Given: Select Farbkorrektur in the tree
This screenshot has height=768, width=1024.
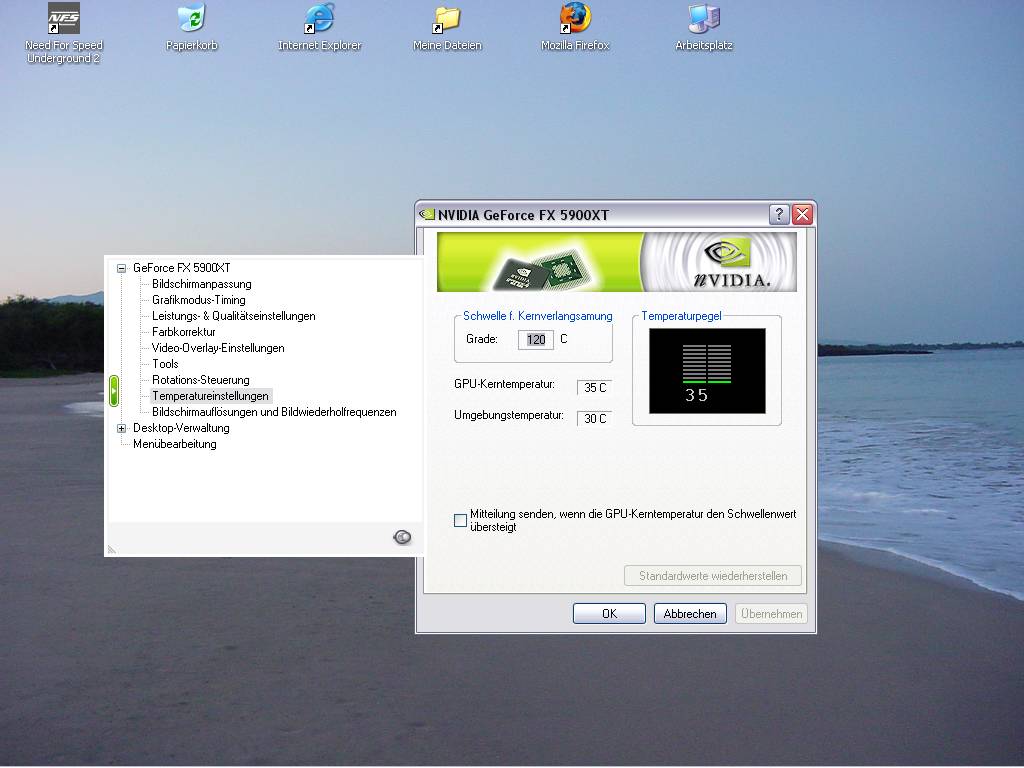Looking at the screenshot, I should [184, 332].
